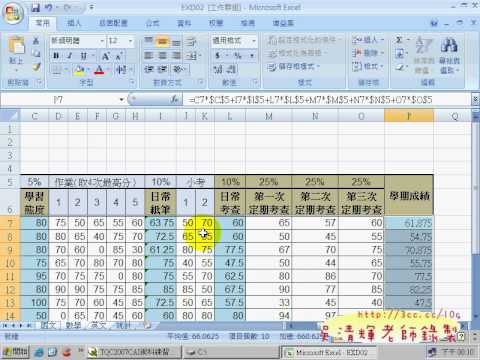Viewport: 480px width, 360px height.
Task: Apply the red font color
Action: pyautogui.click(x=99, y=70)
